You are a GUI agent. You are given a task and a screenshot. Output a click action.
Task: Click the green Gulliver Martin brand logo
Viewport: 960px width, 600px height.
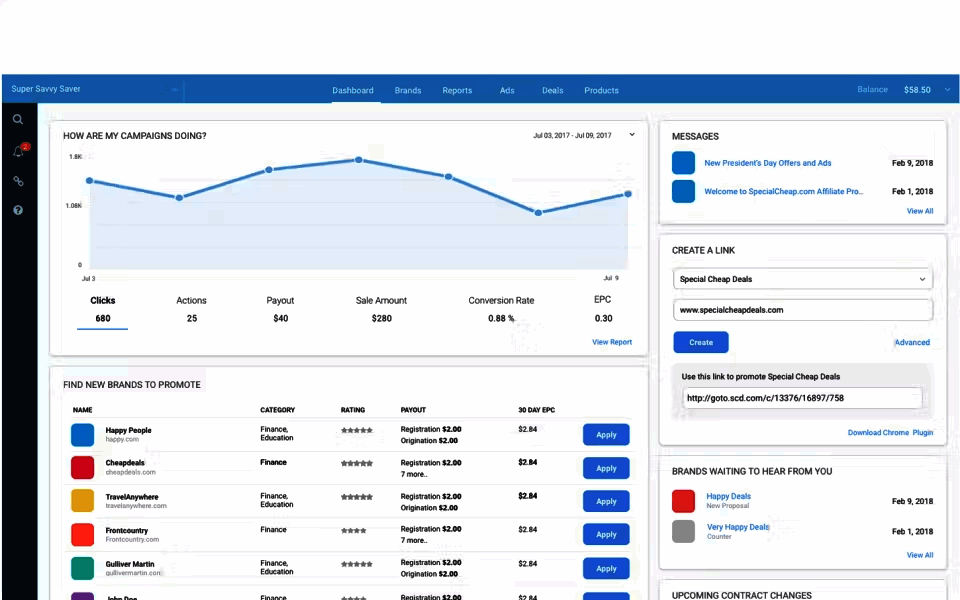pyautogui.click(x=83, y=568)
